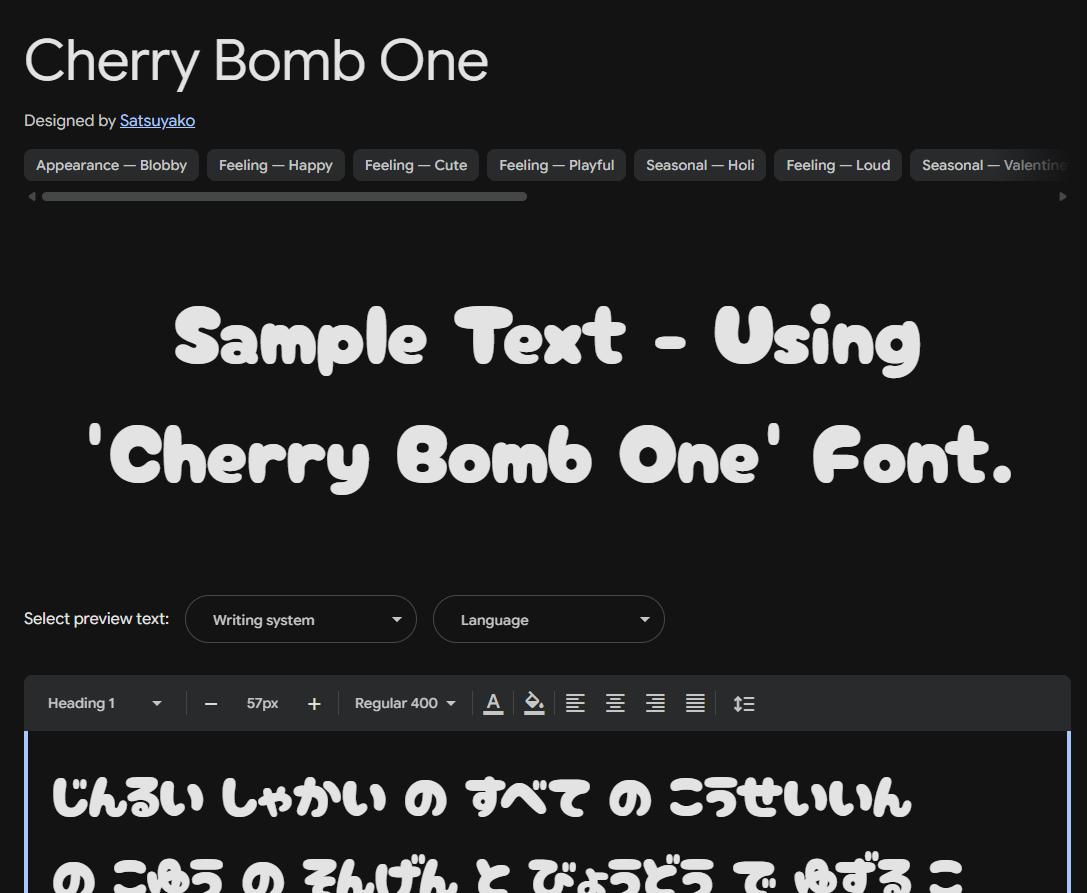Select the Feeling — Loud tag

tap(838, 165)
